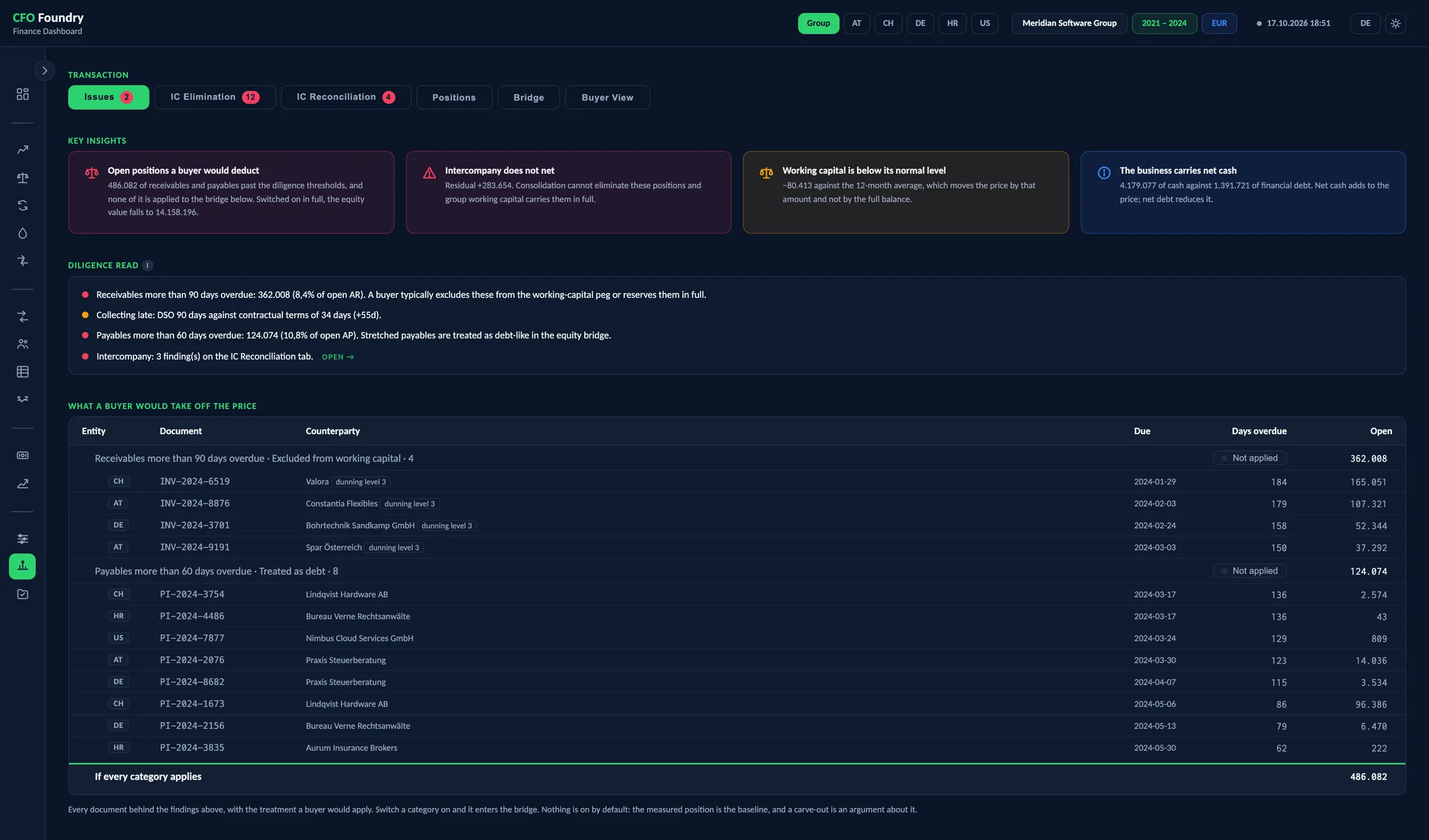The image size is (1429, 840).
Task: Open the droplet liquidity sidebar icon
Action: (x=23, y=233)
